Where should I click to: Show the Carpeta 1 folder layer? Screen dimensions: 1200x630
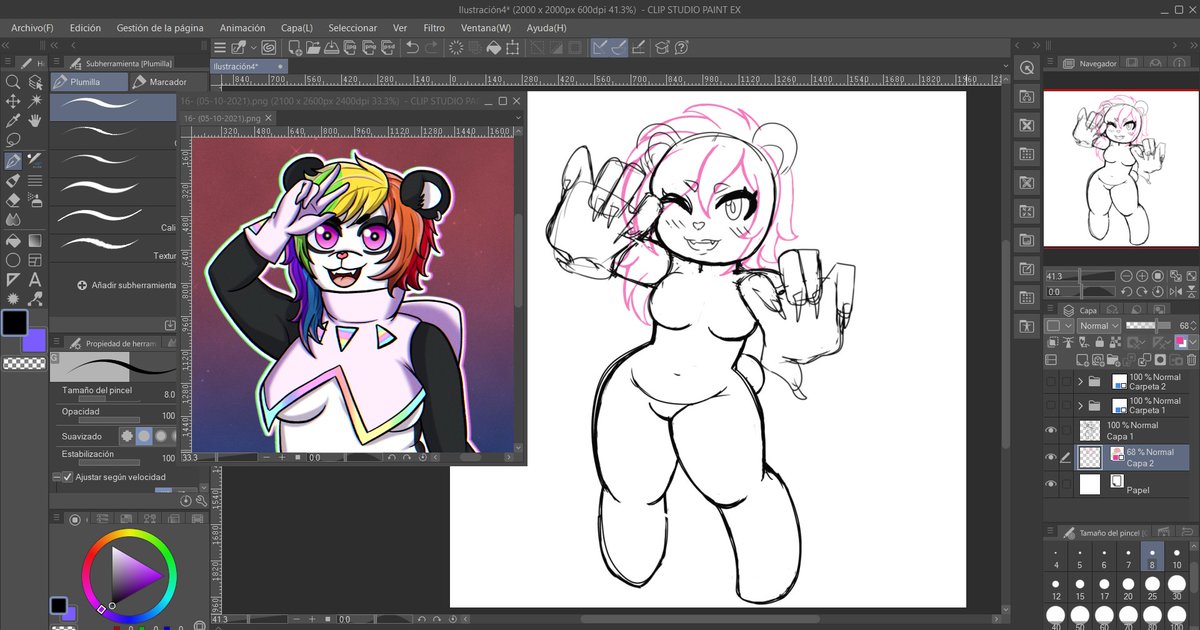coord(1051,405)
